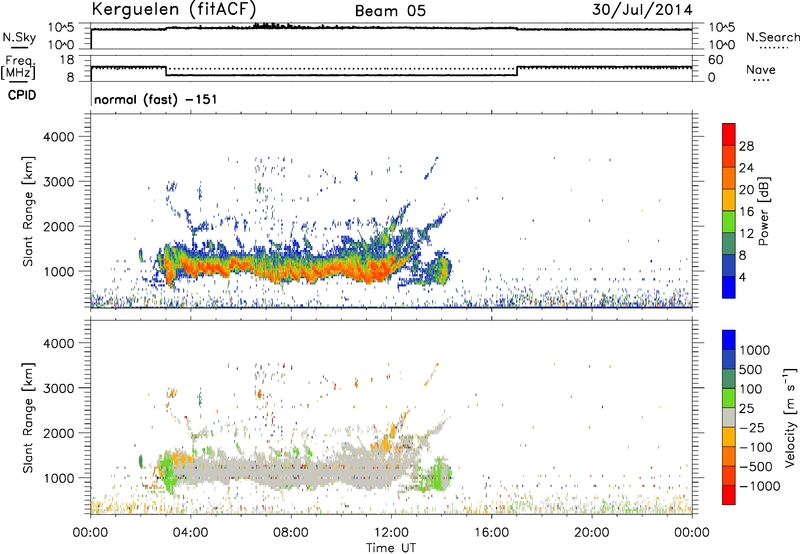Image resolution: width=800 pixels, height=554 pixels.
Task: Click the "3000" tick on velocity panel
Action: point(59,388)
